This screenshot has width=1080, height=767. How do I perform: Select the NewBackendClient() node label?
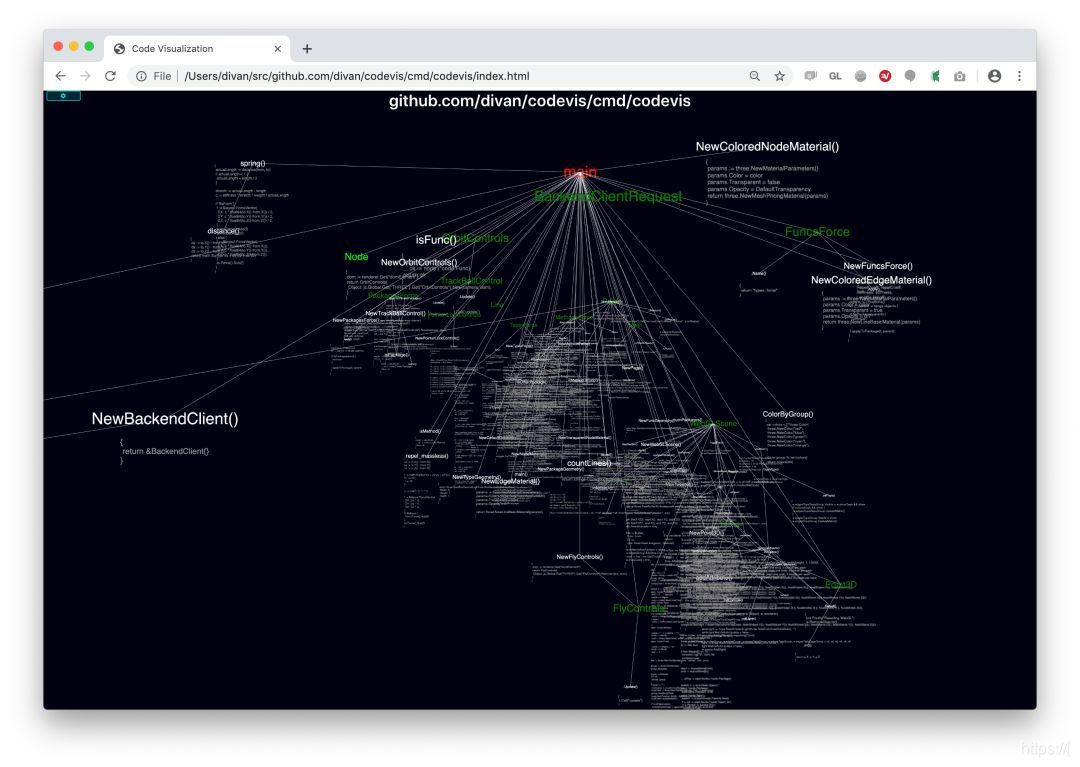pyautogui.click(x=165, y=419)
